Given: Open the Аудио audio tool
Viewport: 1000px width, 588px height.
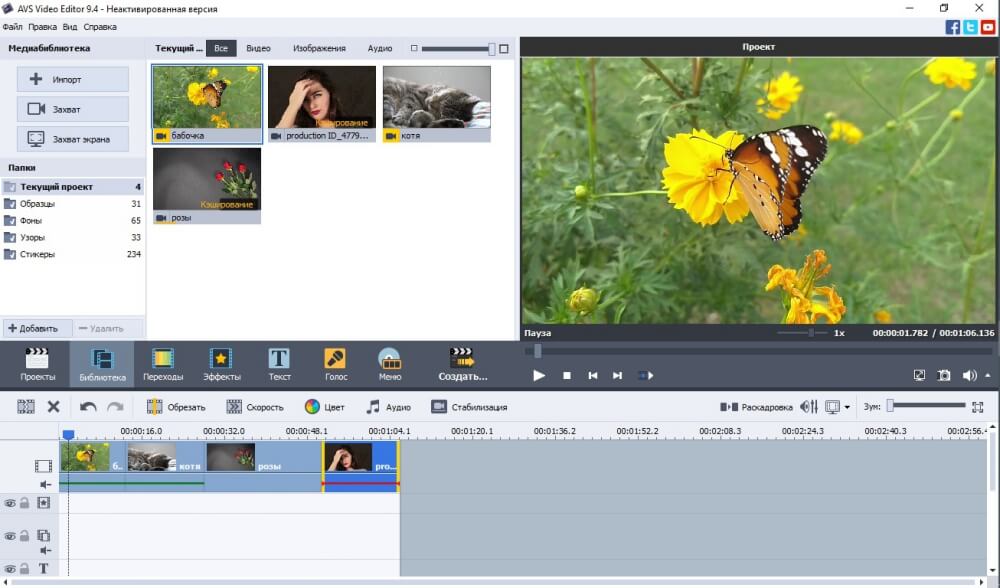Looking at the screenshot, I should 388,407.
